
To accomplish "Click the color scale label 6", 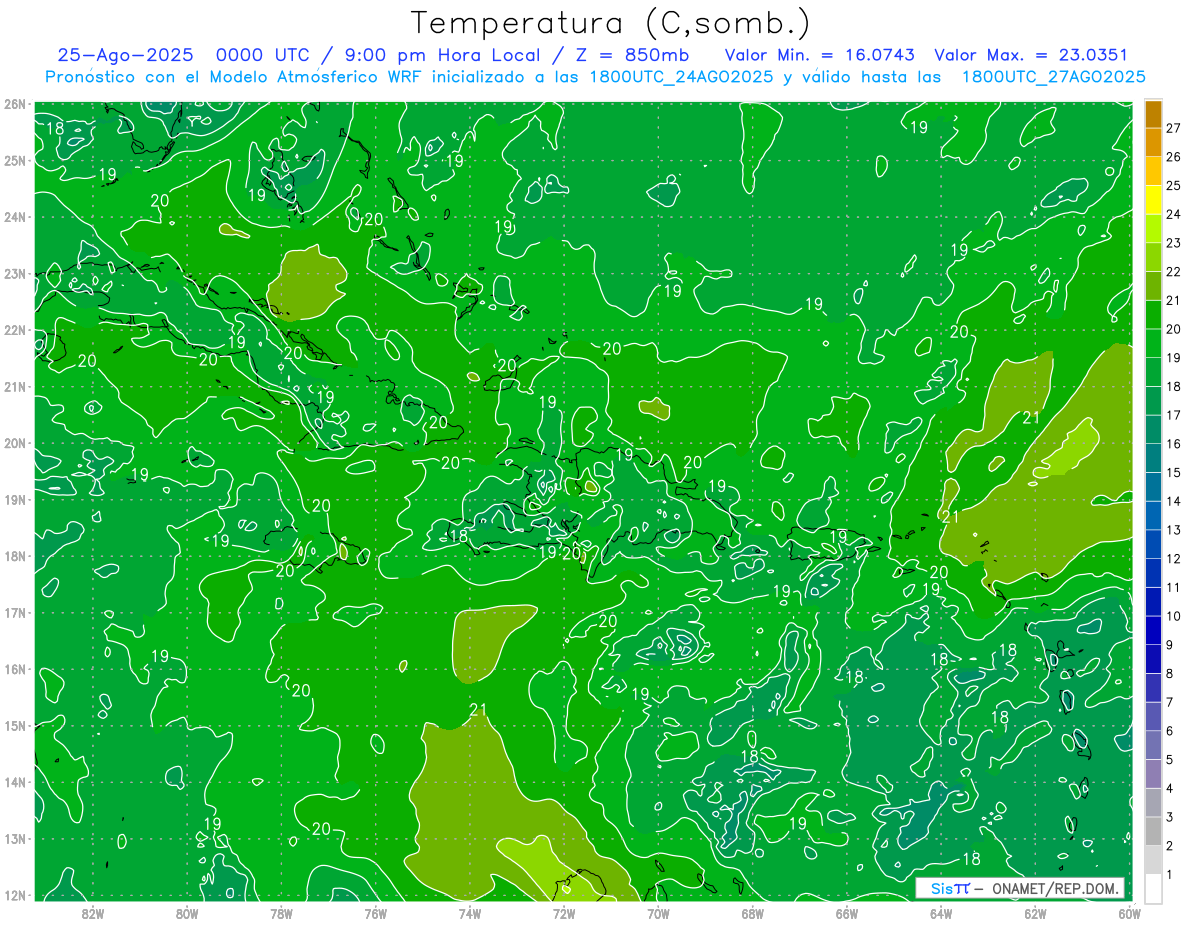I will [x=1170, y=731].
